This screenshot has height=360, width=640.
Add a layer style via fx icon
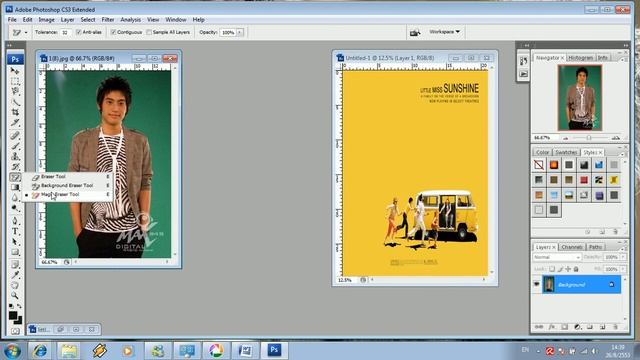[x=552, y=327]
